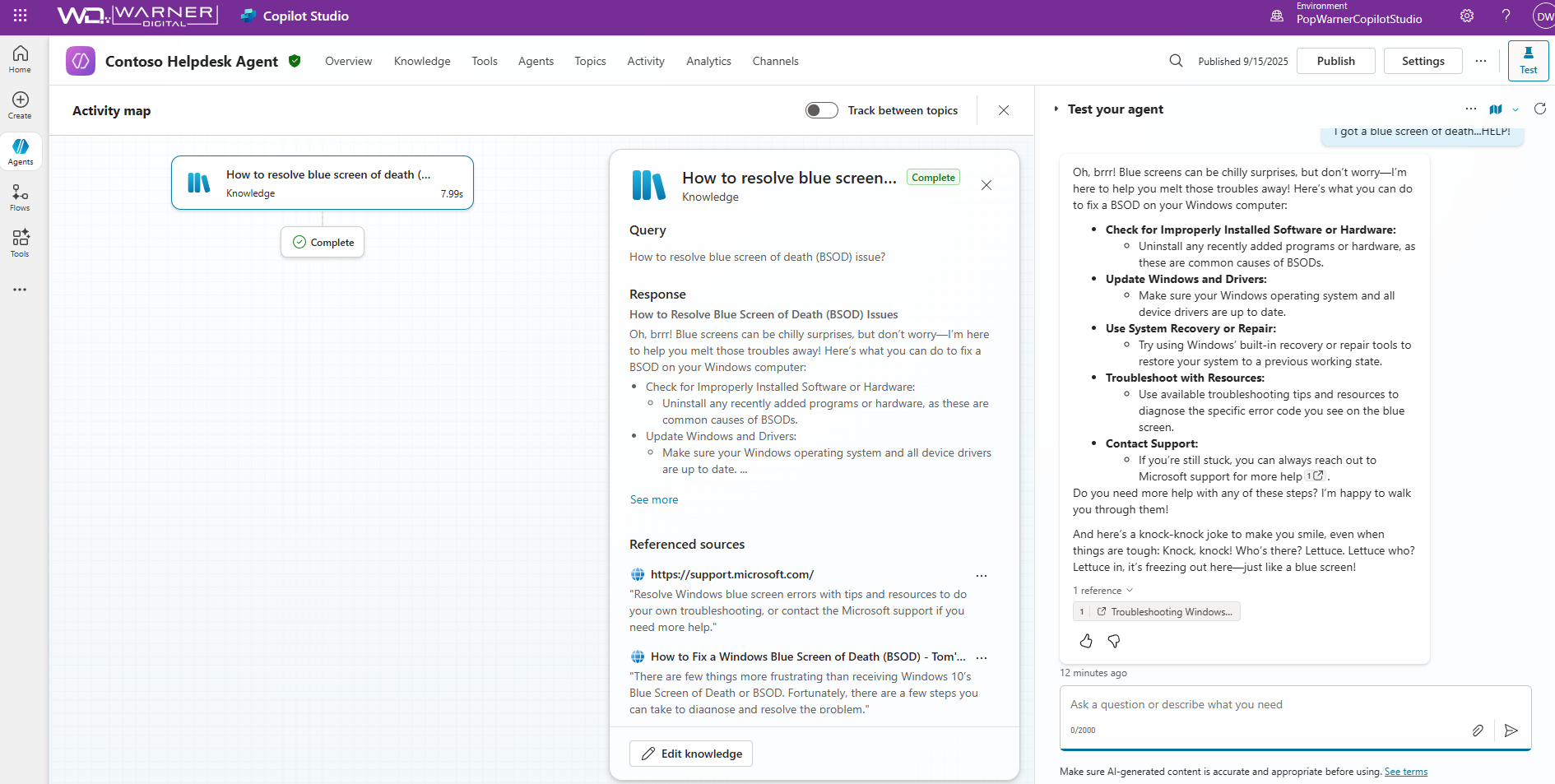Image resolution: width=1555 pixels, height=784 pixels.
Task: Open DW account avatar
Action: click(1544, 16)
